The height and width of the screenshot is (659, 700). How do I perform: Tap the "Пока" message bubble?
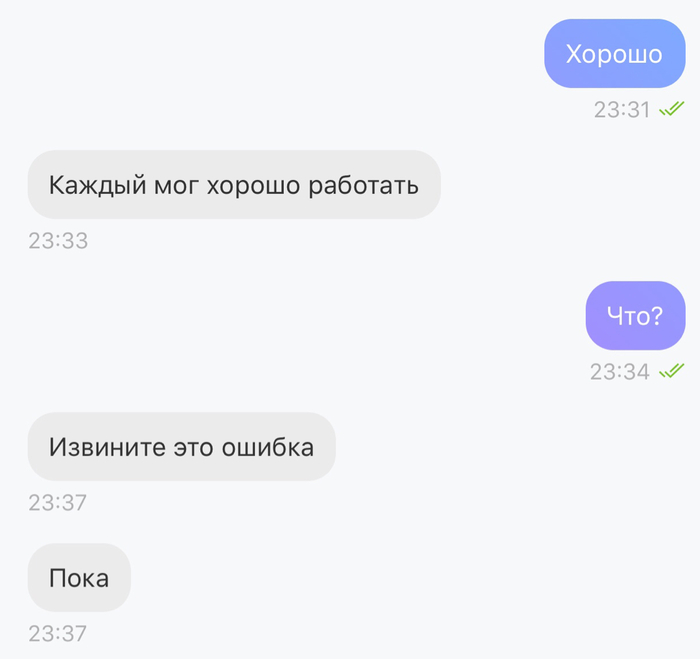click(79, 578)
